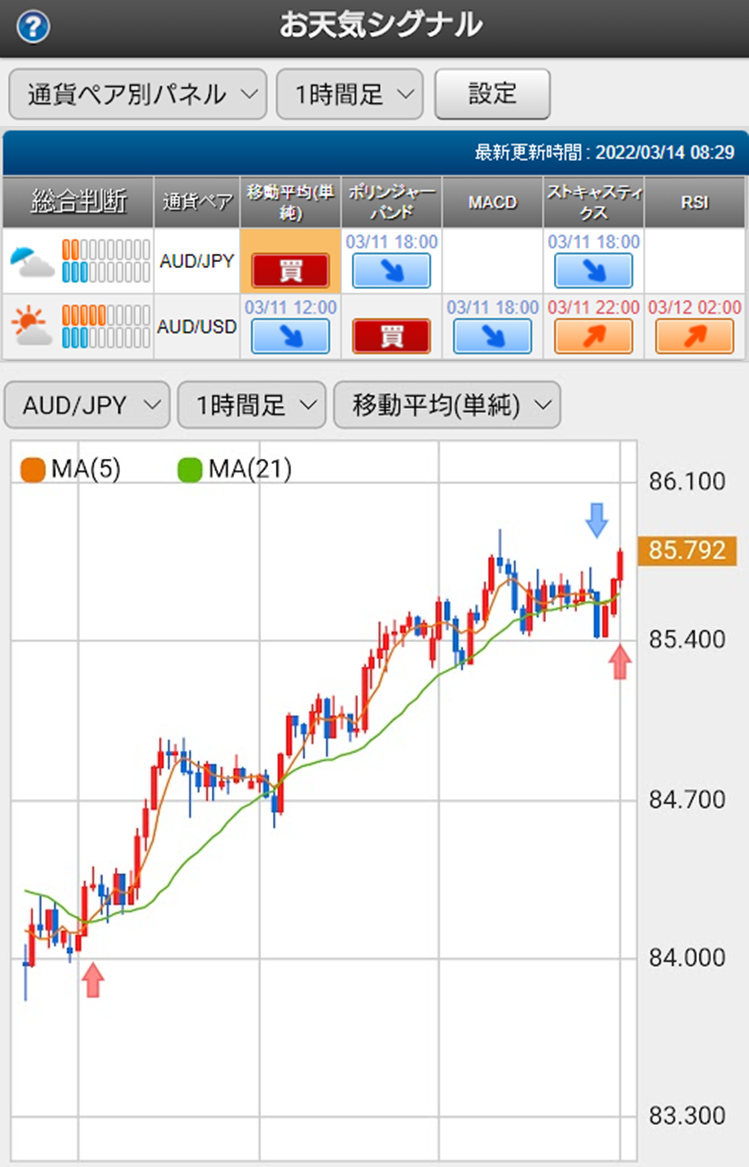Click the current price label 85.792

(x=686, y=551)
